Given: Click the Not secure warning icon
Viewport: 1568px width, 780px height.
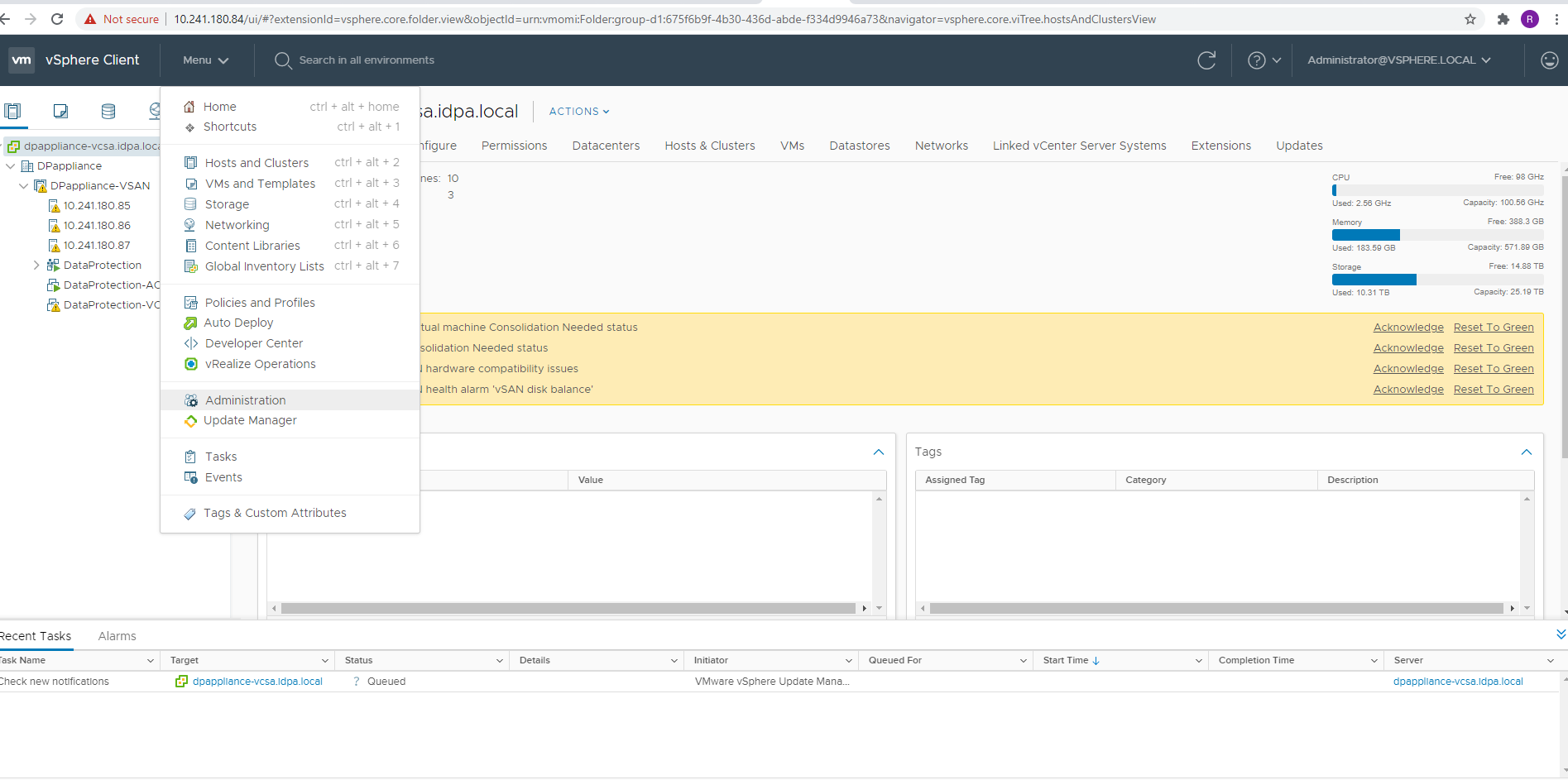Looking at the screenshot, I should (89, 18).
